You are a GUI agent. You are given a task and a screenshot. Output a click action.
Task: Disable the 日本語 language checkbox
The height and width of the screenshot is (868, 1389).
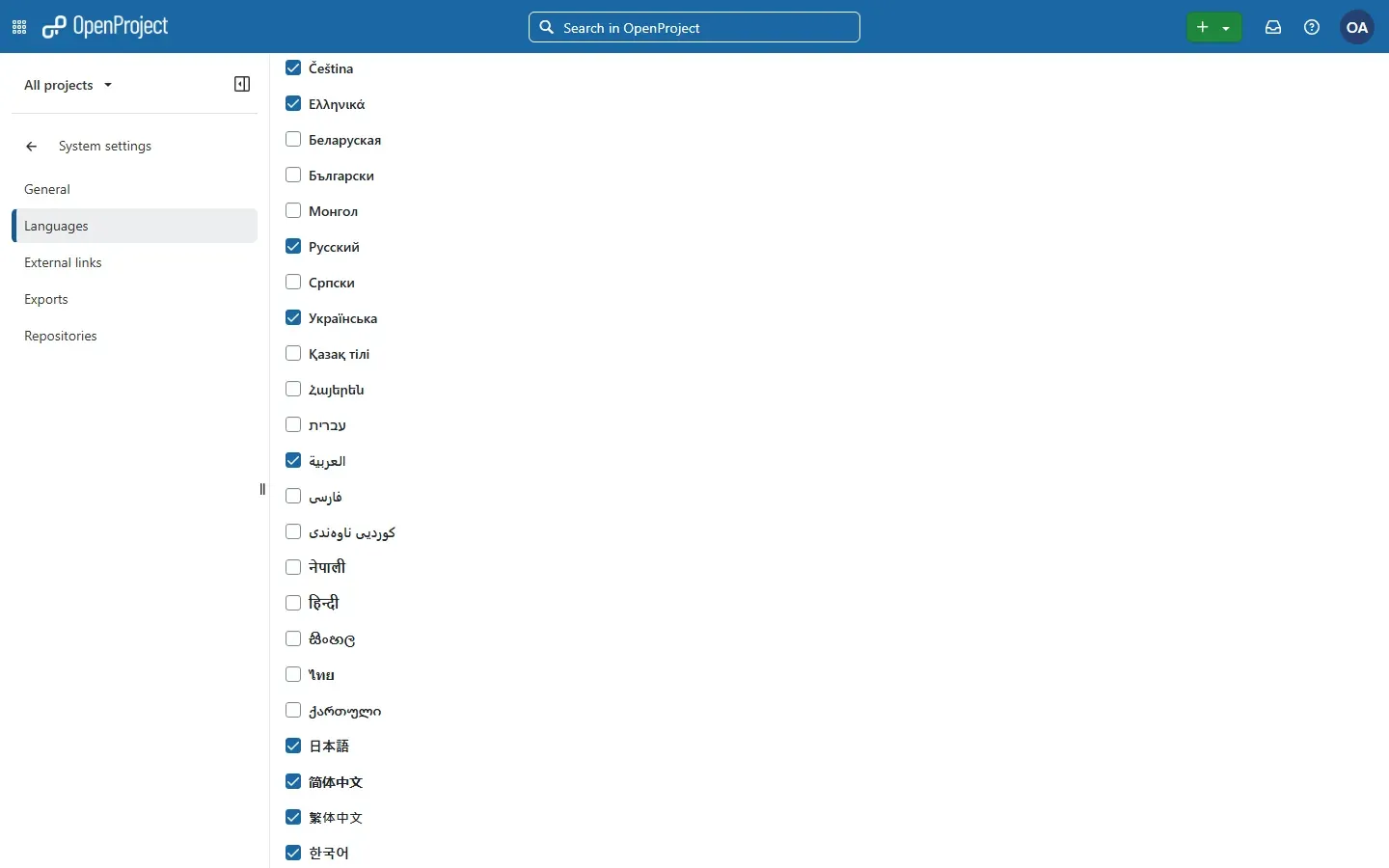(293, 746)
